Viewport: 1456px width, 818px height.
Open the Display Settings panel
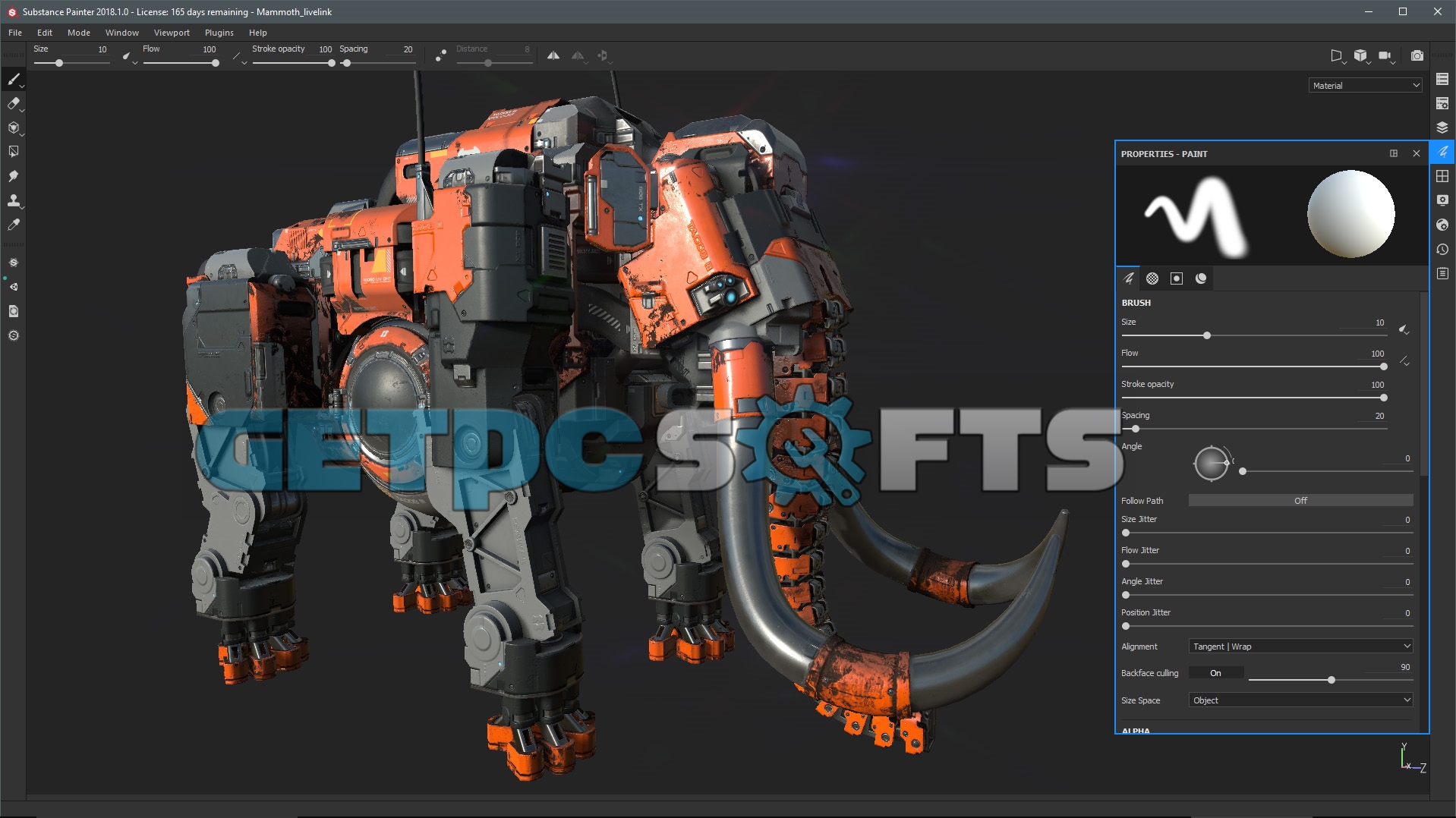click(x=1442, y=200)
